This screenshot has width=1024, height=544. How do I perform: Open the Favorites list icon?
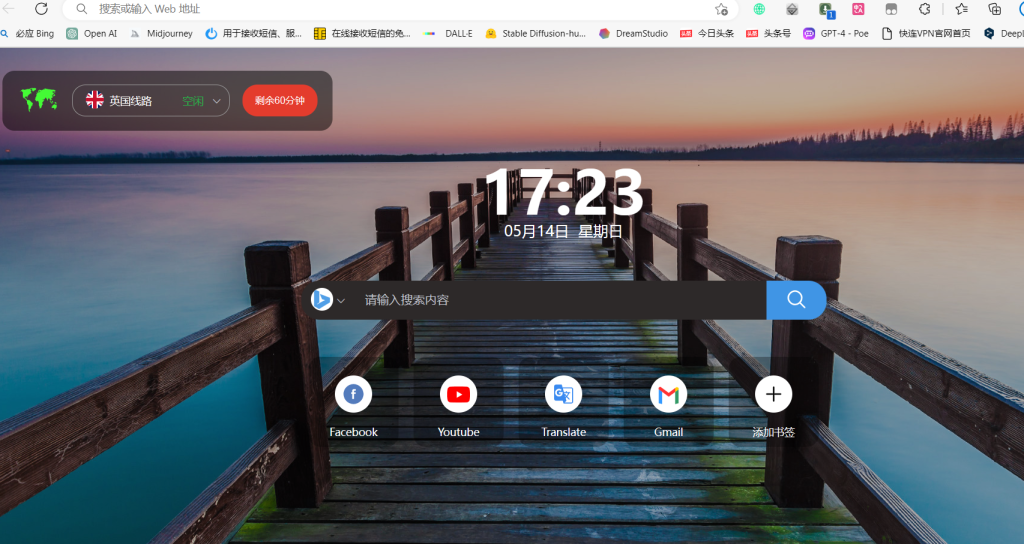961,9
